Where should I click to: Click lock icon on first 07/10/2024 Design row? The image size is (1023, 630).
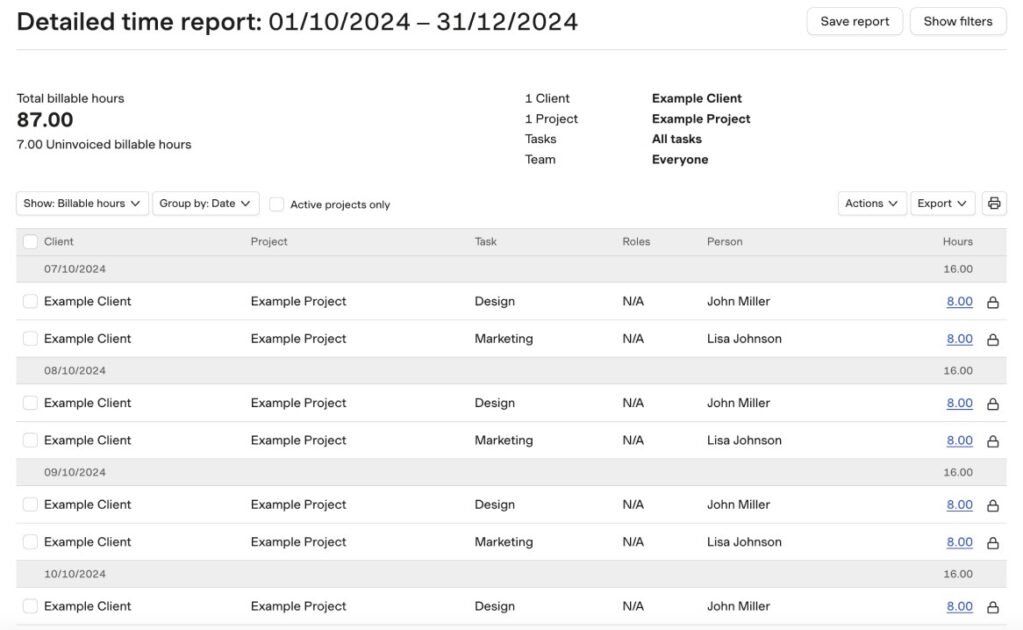993,302
